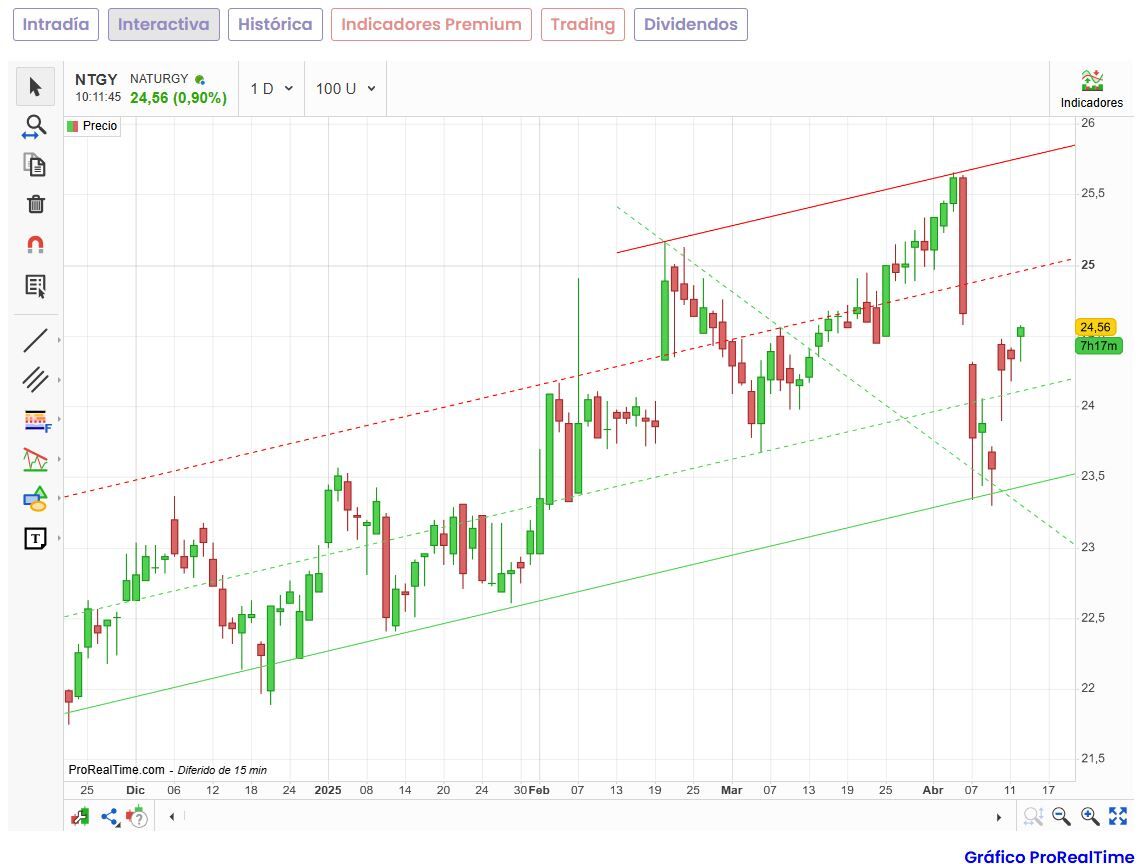Open the Trading tab
This screenshot has height=864, width=1141.
coord(583,25)
